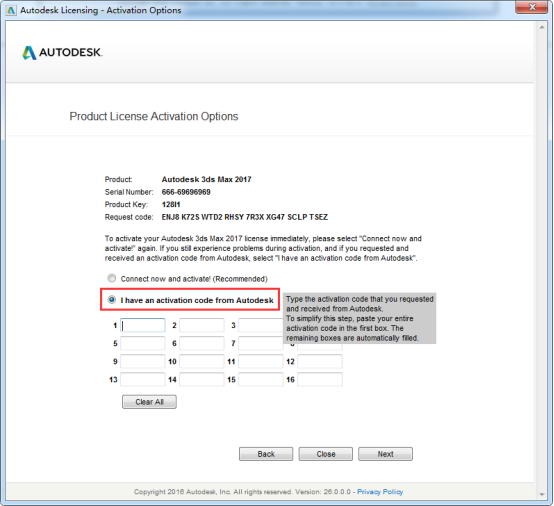The width and height of the screenshot is (554, 506).
Task: Click the Autodesk title bar app icon
Action: [x=11, y=10]
